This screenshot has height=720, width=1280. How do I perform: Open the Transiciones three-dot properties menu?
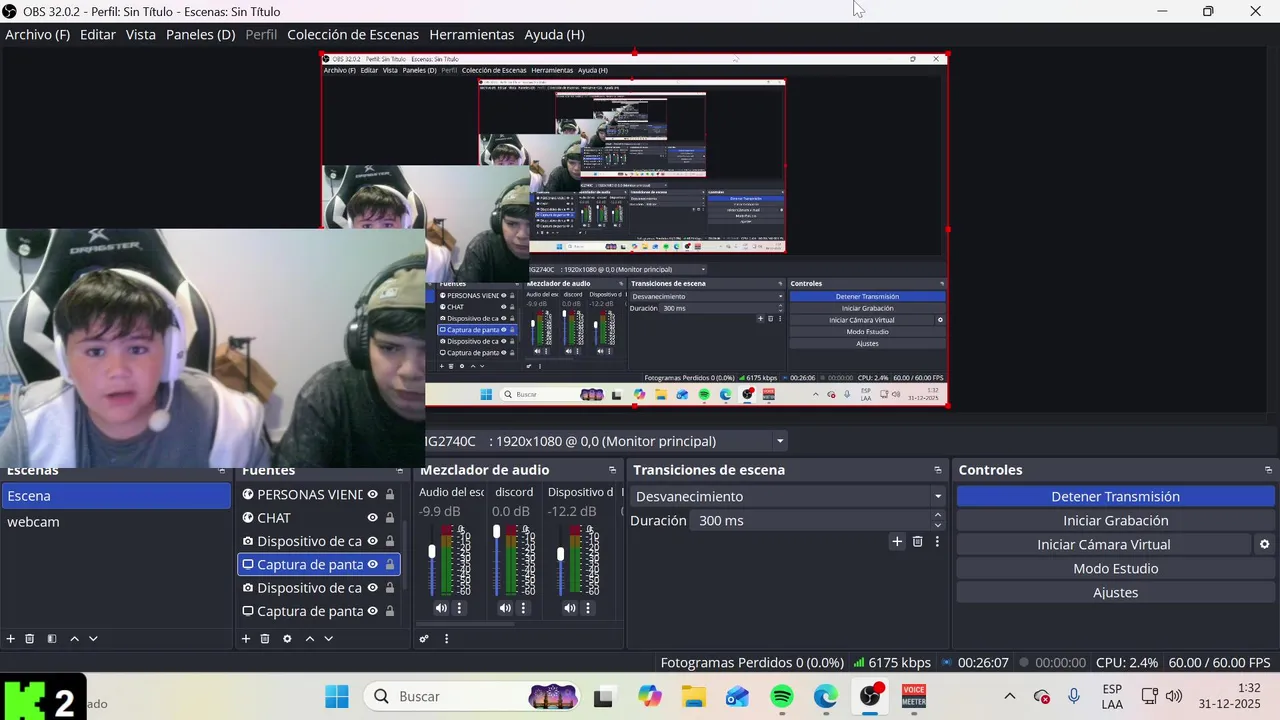pyautogui.click(x=937, y=542)
